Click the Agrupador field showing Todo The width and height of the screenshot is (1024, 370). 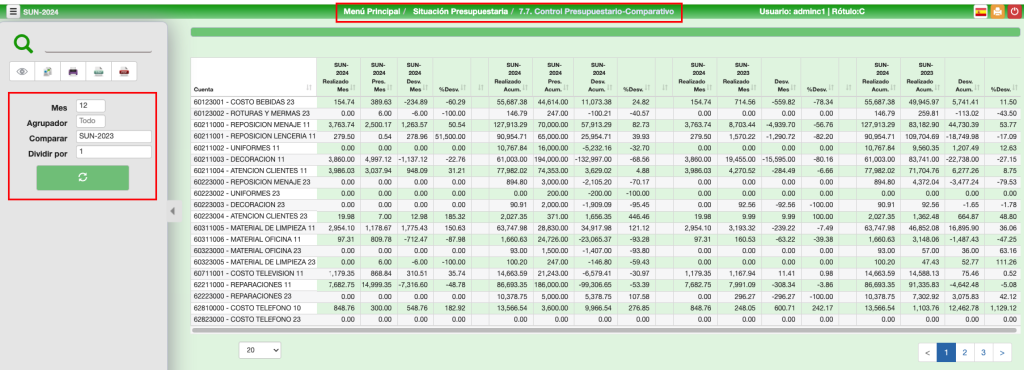91,121
